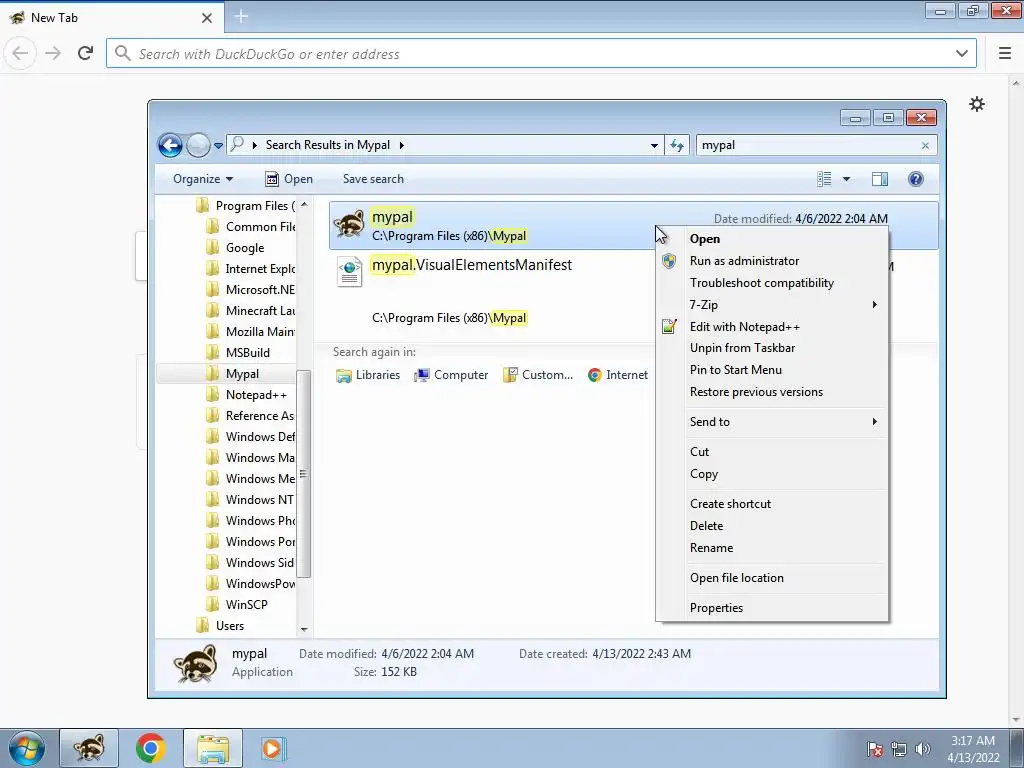This screenshot has width=1024, height=768.
Task: Open new tab page settings gear
Action: point(976,104)
